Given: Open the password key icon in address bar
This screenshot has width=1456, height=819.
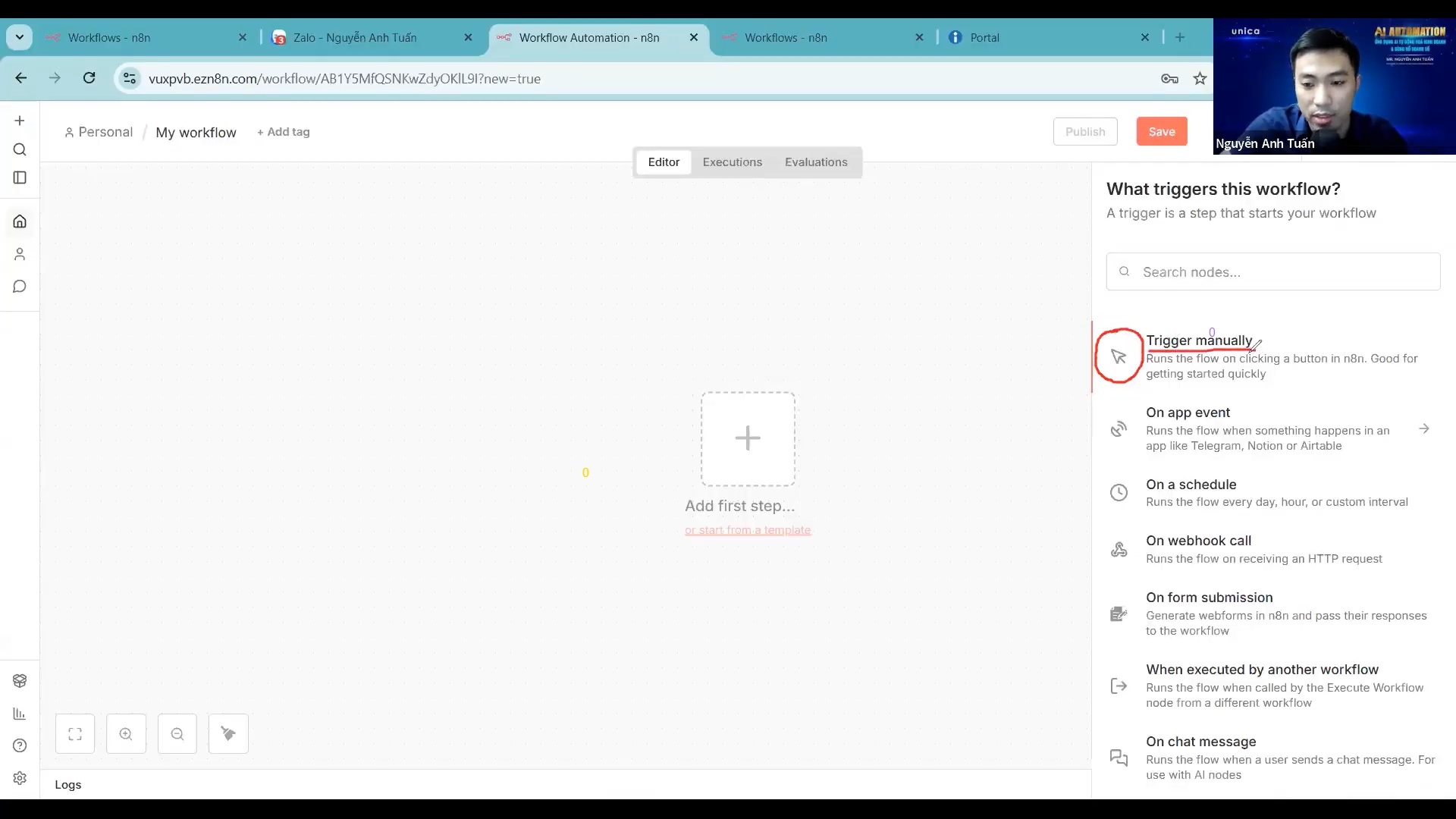Looking at the screenshot, I should tap(1169, 79).
